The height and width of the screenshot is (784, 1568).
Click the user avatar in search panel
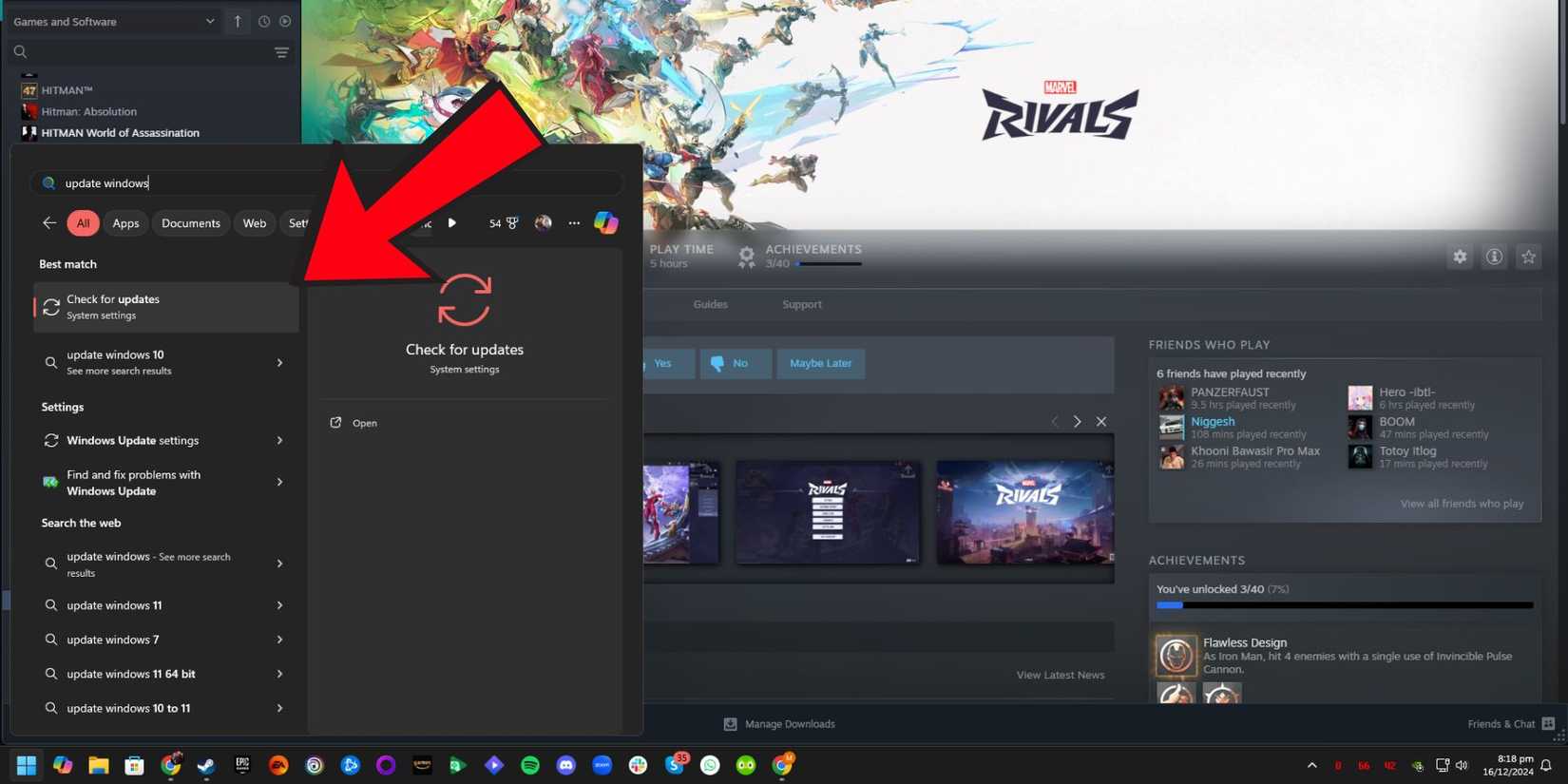(543, 222)
